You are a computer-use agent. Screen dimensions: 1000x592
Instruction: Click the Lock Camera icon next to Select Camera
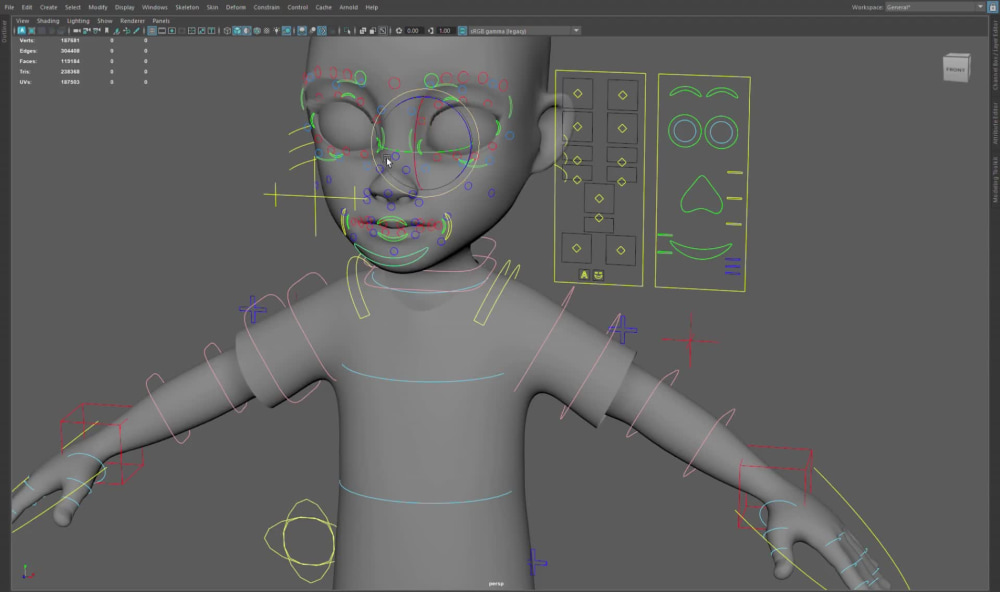coord(86,31)
